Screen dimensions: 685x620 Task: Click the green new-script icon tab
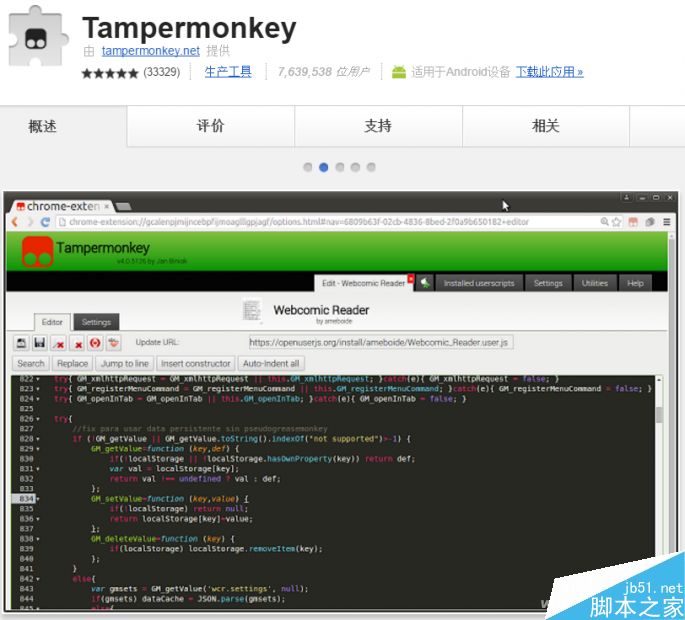[425, 283]
